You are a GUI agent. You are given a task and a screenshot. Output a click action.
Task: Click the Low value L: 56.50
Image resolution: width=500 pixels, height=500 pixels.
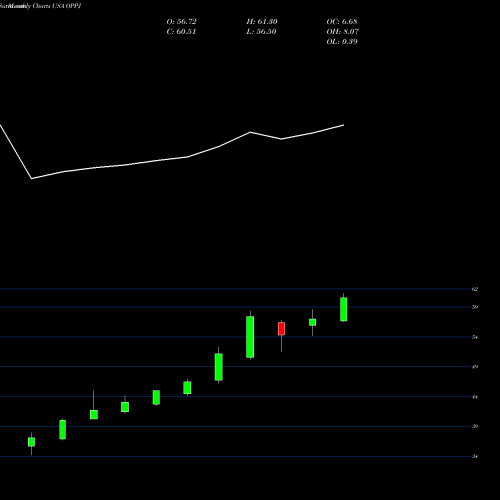[261, 32]
